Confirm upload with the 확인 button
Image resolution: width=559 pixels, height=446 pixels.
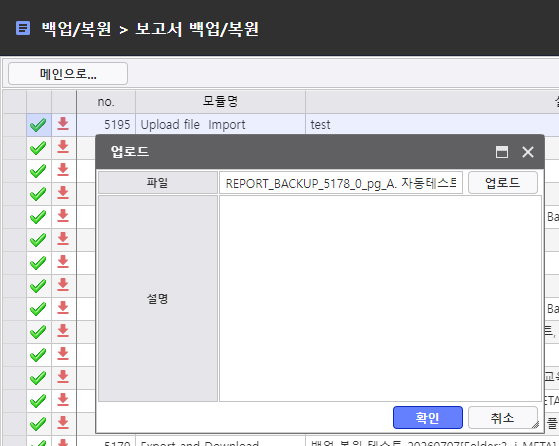[x=428, y=417]
